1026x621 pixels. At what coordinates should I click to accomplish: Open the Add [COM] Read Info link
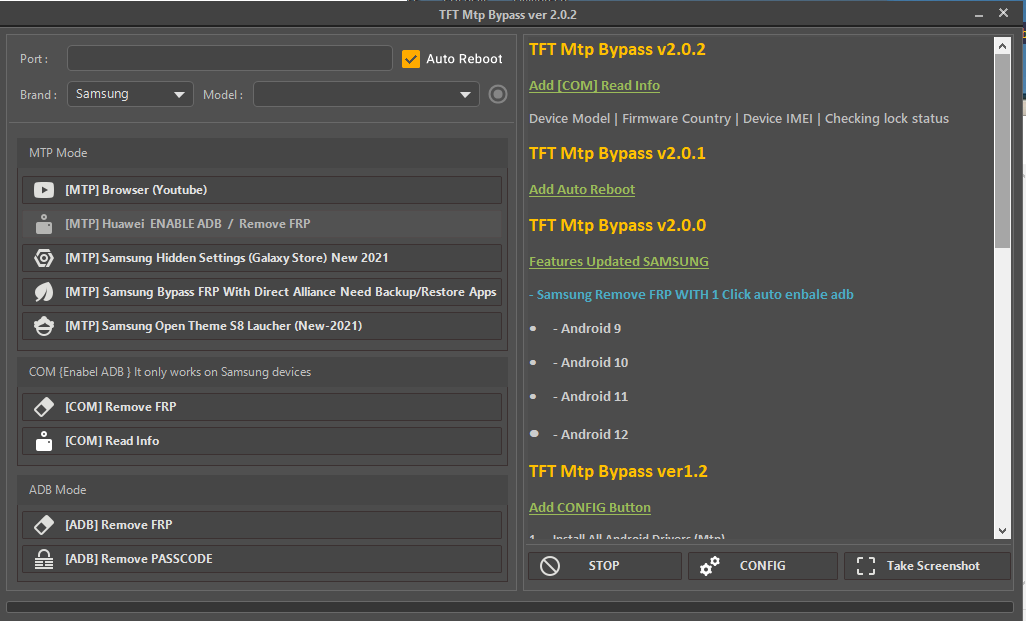click(x=594, y=85)
